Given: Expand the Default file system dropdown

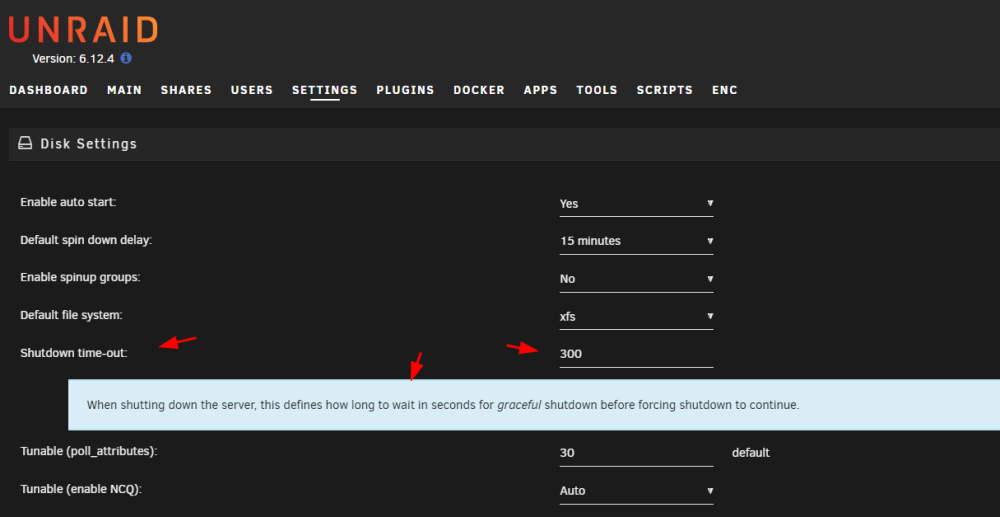Looking at the screenshot, I should (636, 316).
